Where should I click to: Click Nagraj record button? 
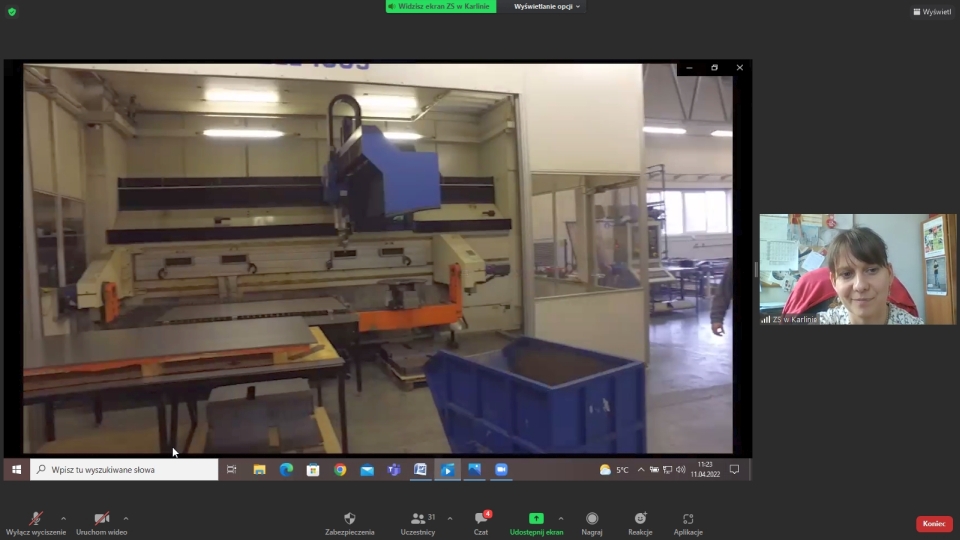[x=592, y=523]
